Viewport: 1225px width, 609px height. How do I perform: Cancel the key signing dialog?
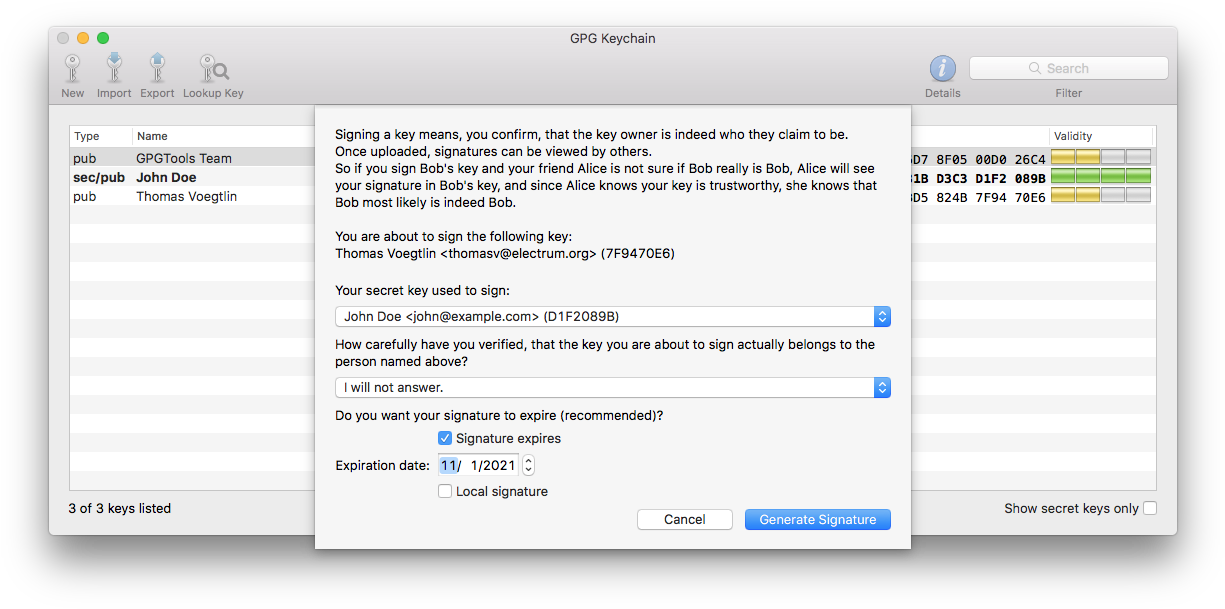pos(684,519)
